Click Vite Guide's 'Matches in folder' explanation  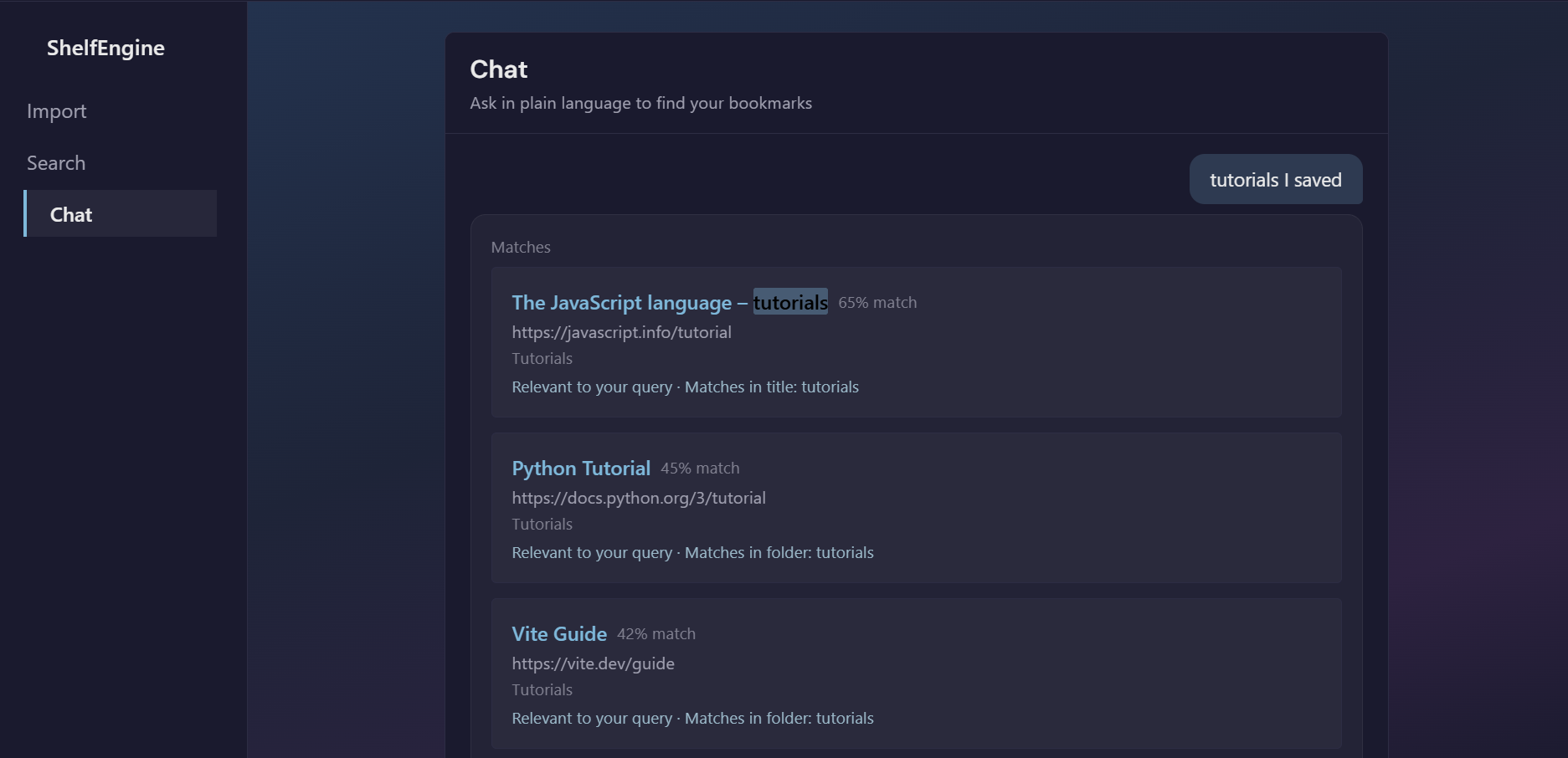[779, 719]
